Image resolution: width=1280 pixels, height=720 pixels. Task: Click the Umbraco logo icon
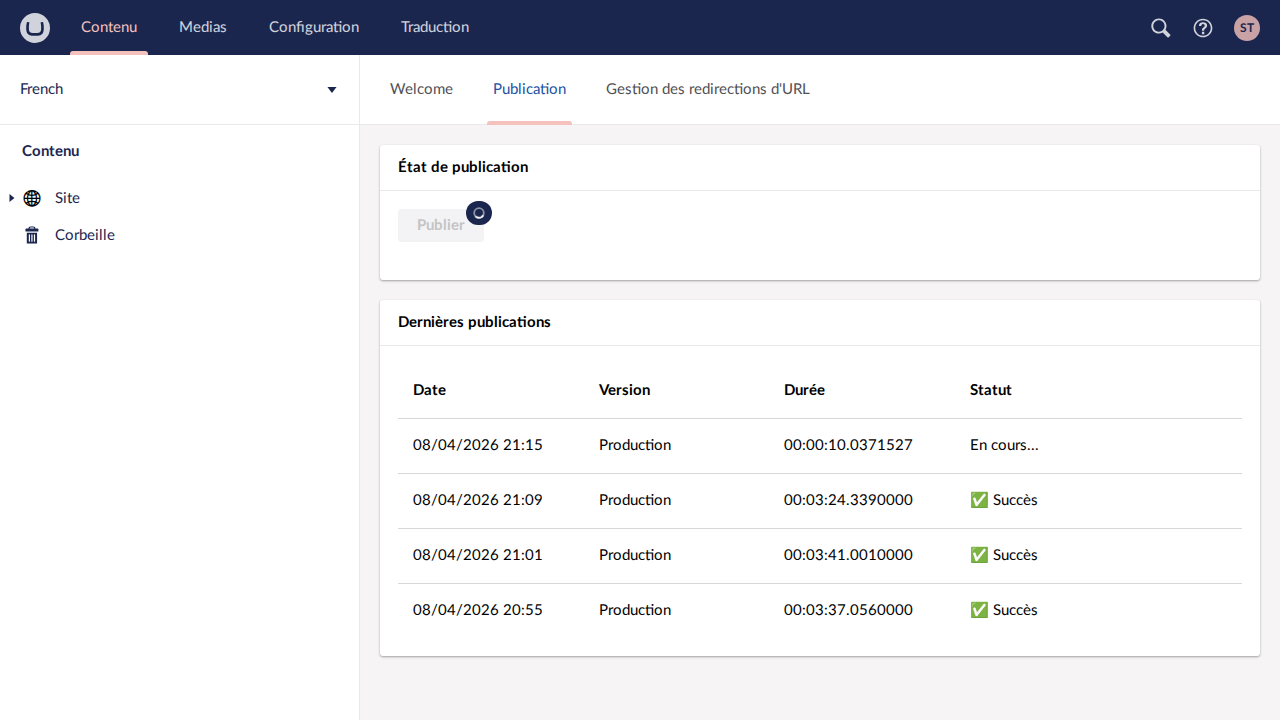(x=35, y=28)
